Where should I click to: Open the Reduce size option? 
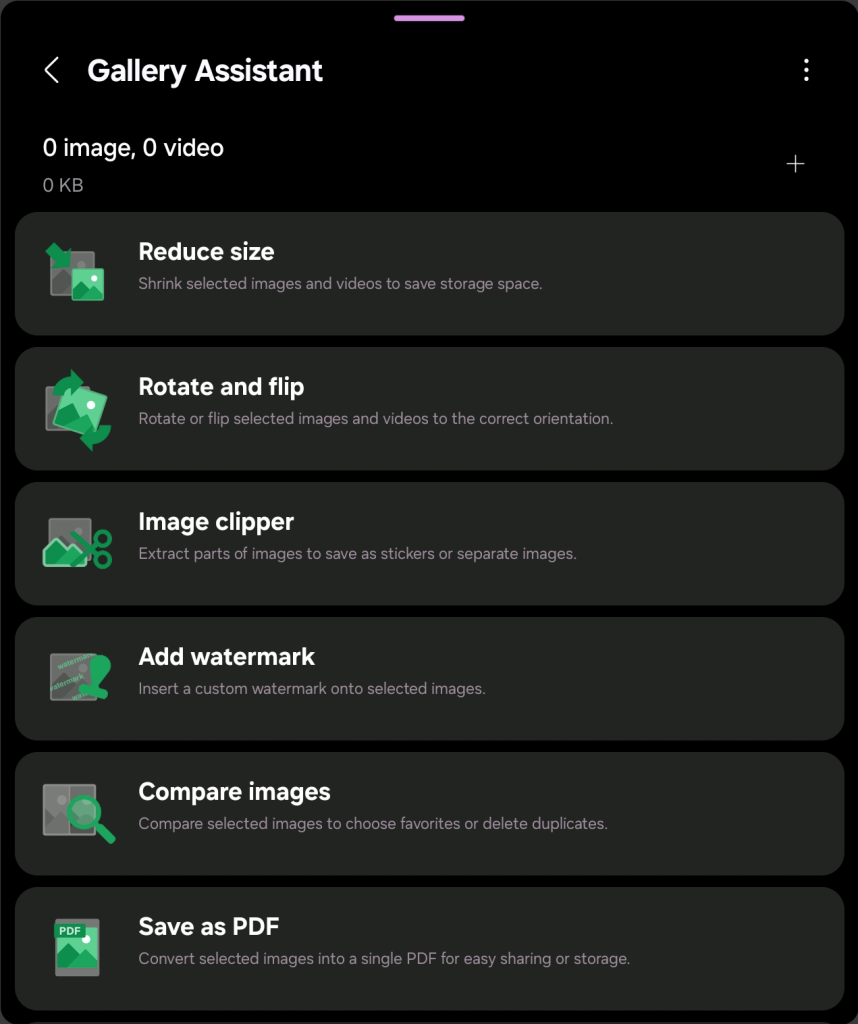(206, 252)
